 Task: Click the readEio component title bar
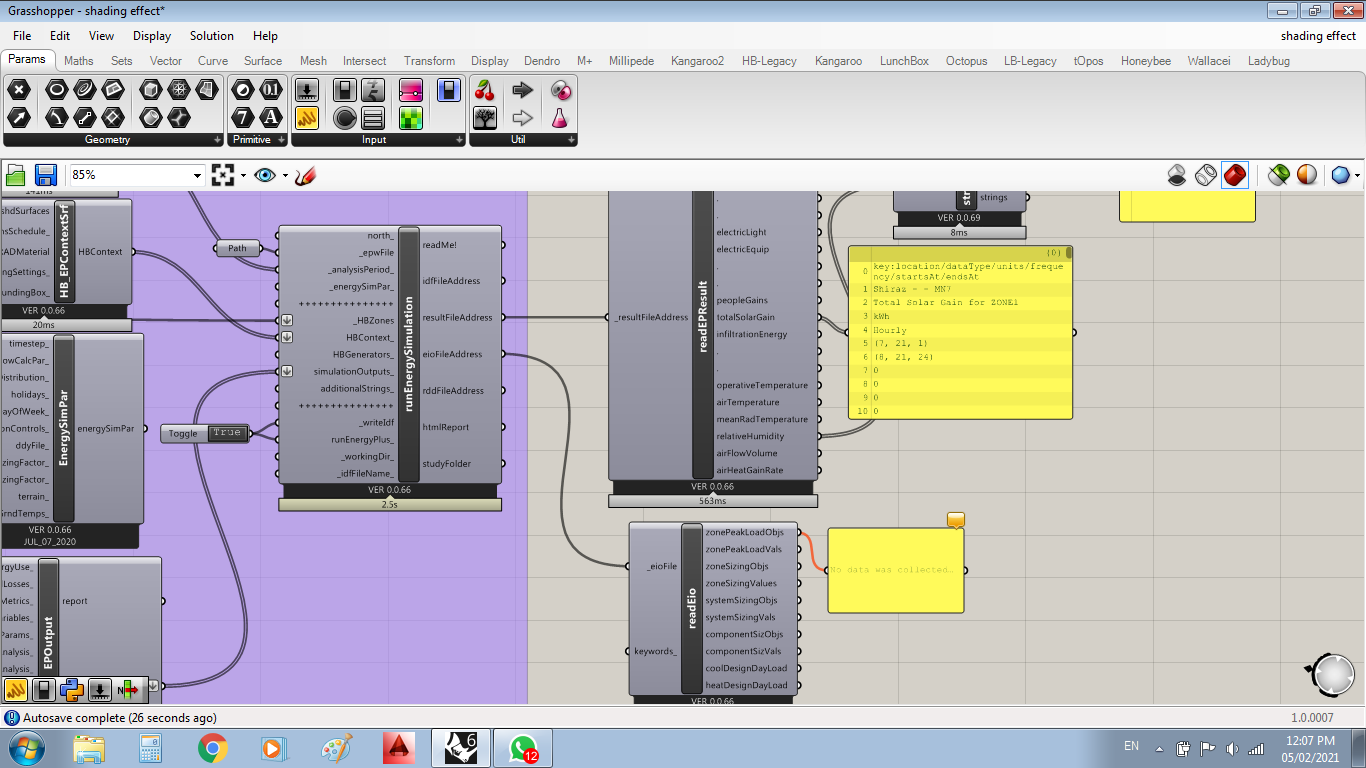[692, 608]
